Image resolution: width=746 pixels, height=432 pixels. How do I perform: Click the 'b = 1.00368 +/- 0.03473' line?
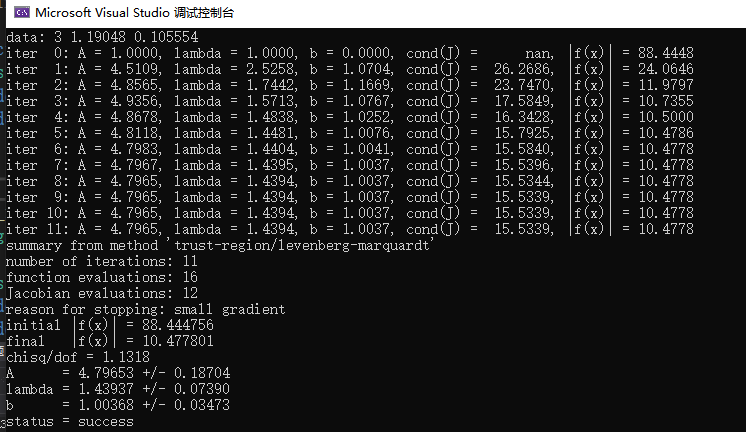click(x=118, y=405)
